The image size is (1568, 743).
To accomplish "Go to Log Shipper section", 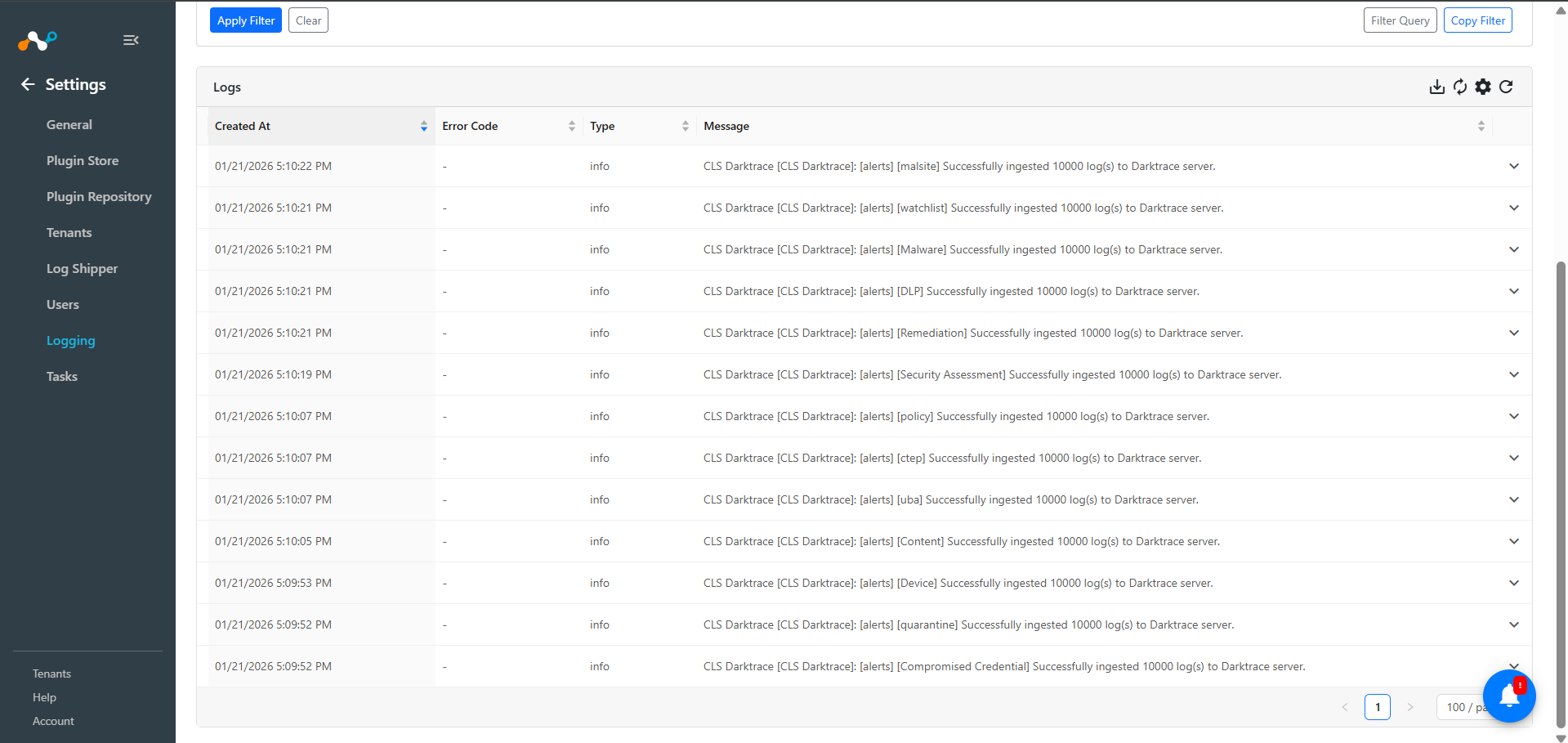I will pos(82,269).
